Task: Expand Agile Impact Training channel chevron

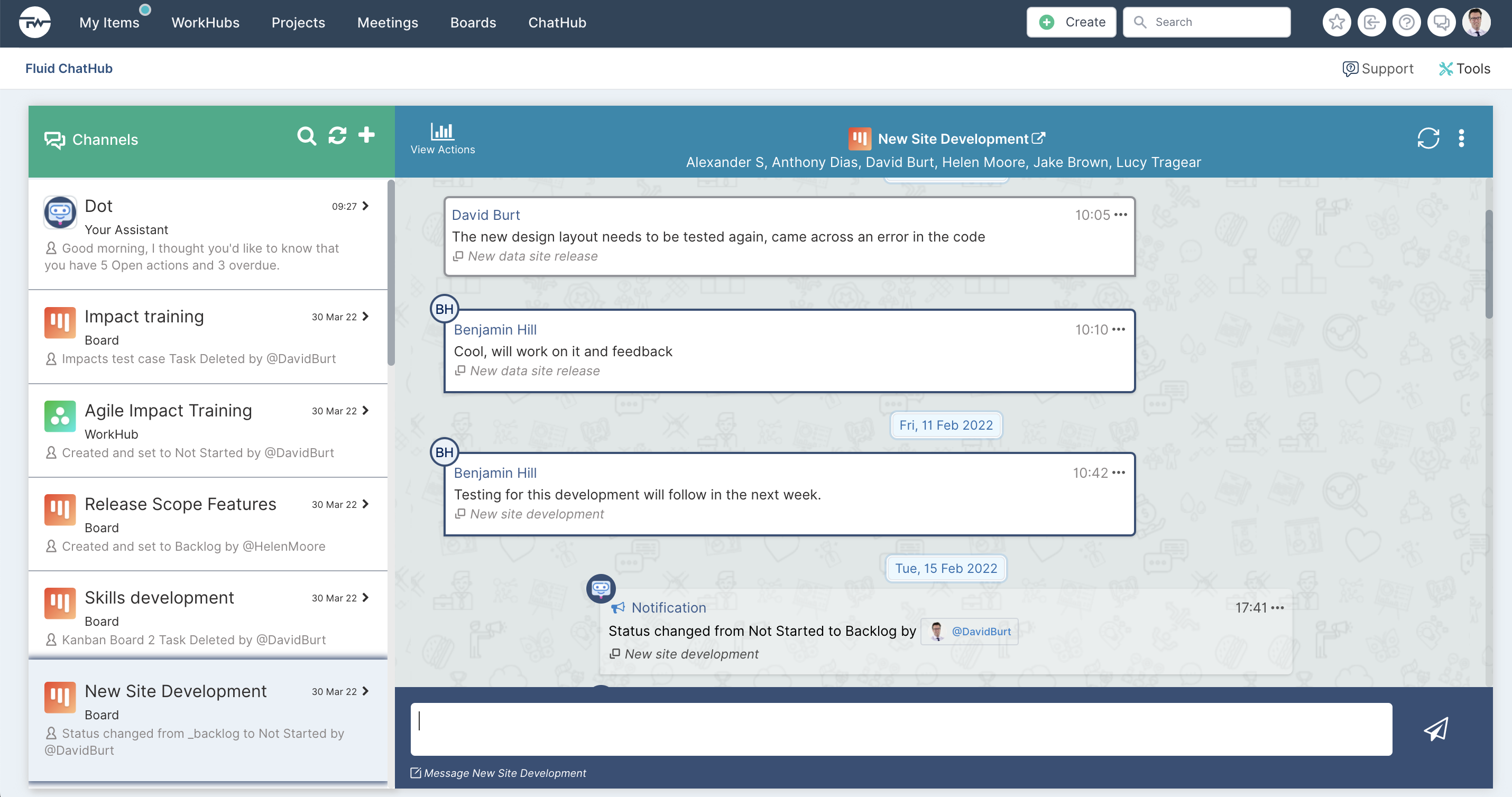Action: coord(366,410)
